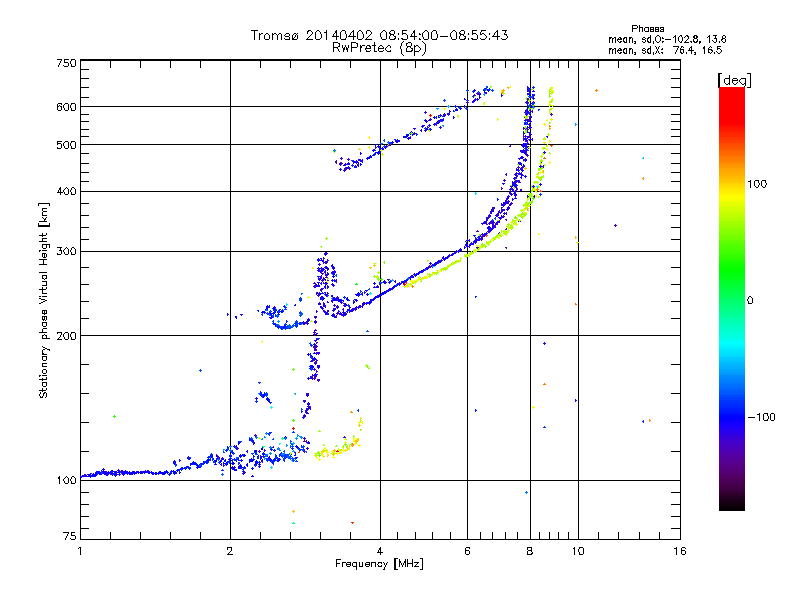Click the y-axis tick label '400'
This screenshot has height=600, width=800.
coord(67,191)
